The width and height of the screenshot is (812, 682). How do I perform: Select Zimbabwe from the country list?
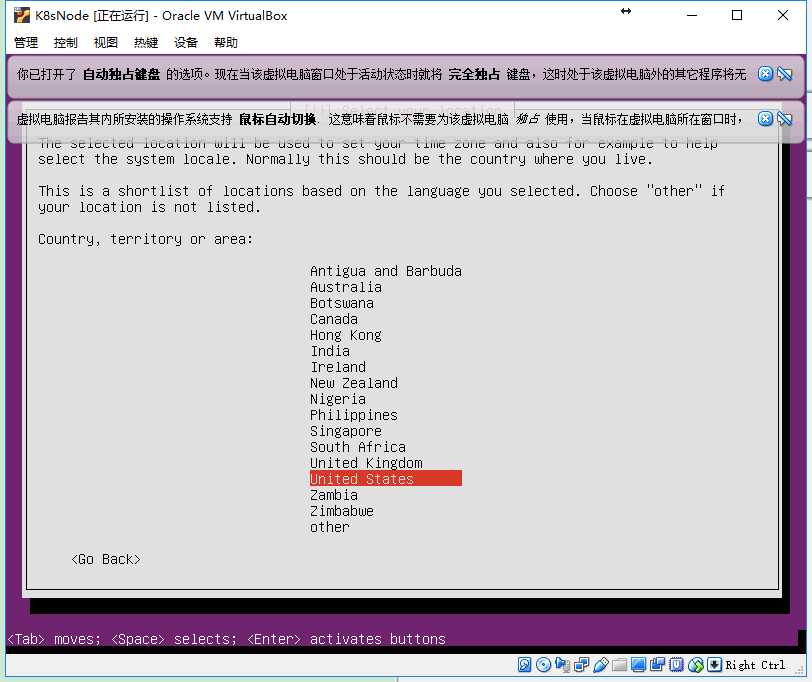(x=342, y=512)
